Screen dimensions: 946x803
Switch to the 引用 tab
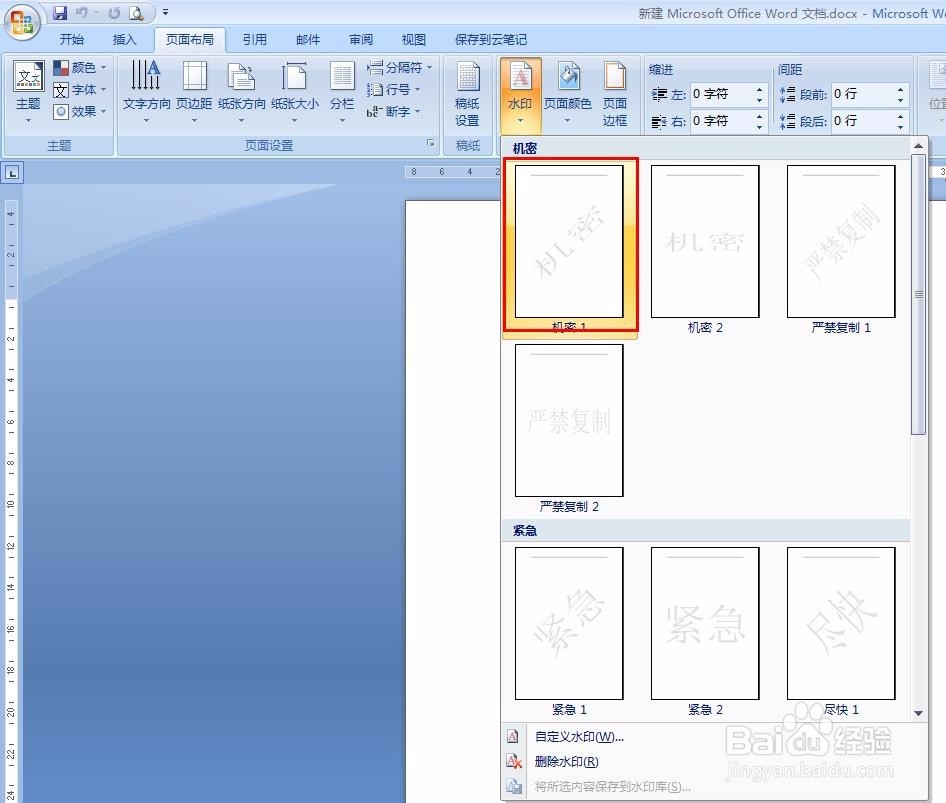(x=255, y=40)
